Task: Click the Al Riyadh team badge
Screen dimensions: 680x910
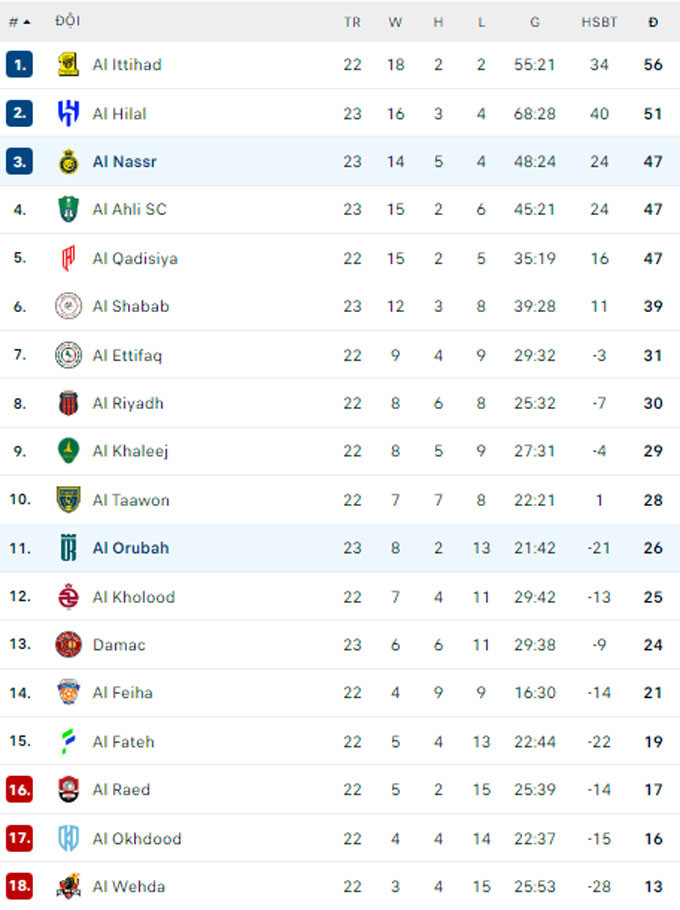Action: (x=68, y=403)
